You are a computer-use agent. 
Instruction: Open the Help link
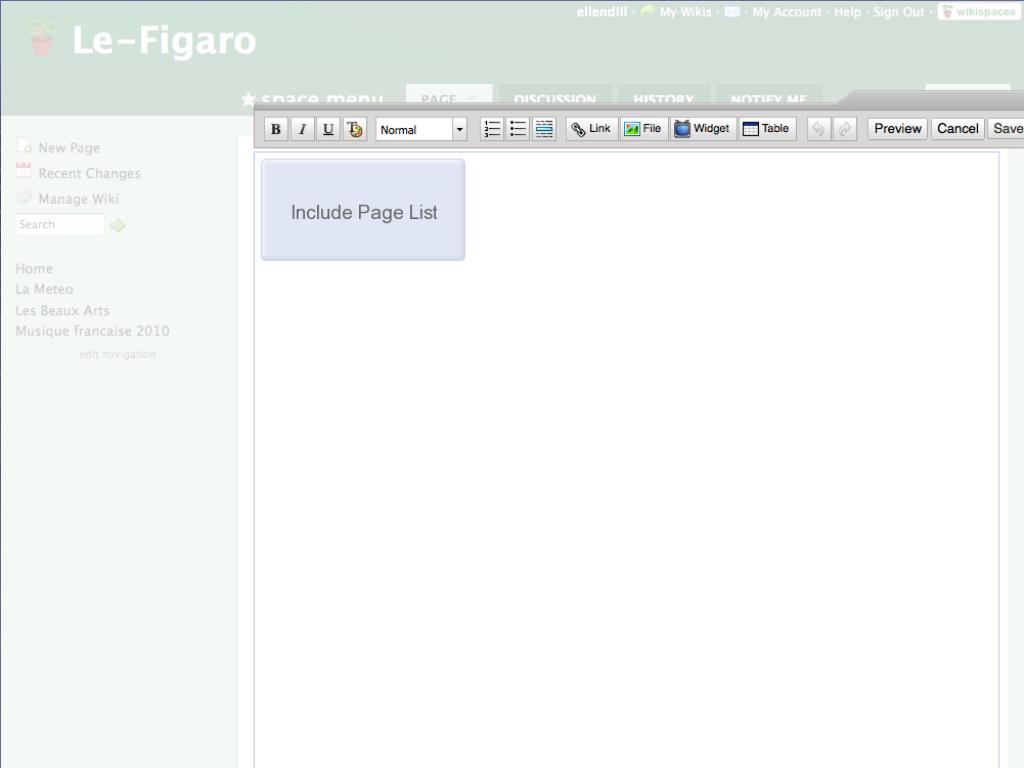(x=847, y=12)
